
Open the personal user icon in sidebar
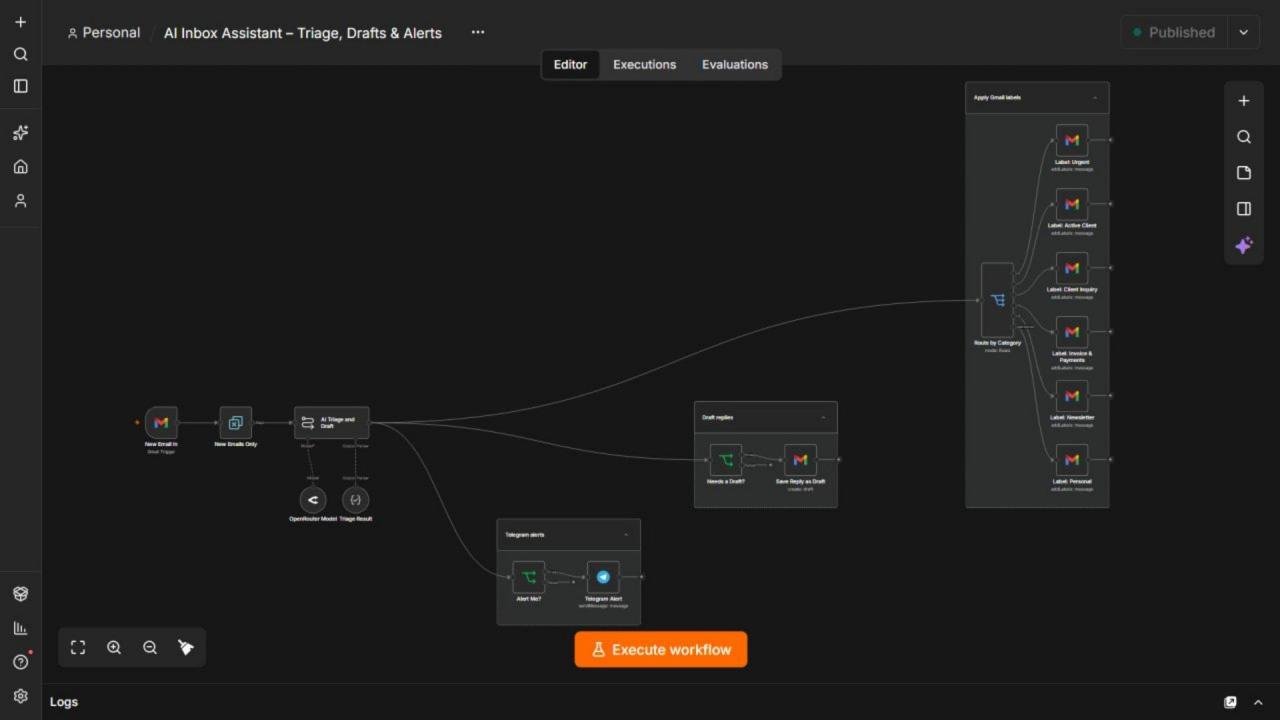pos(20,201)
